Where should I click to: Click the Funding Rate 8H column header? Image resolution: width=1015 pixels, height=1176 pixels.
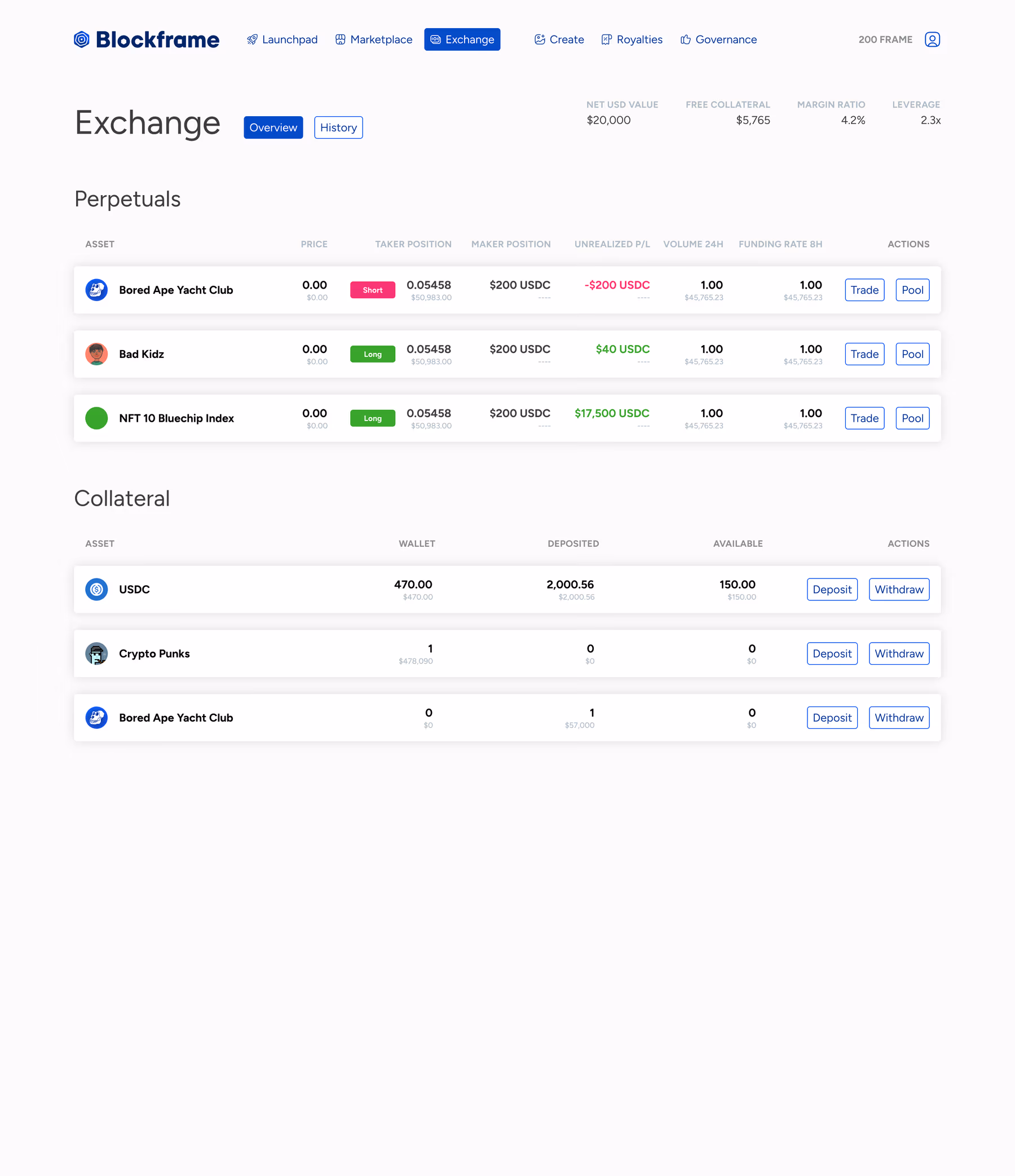780,244
